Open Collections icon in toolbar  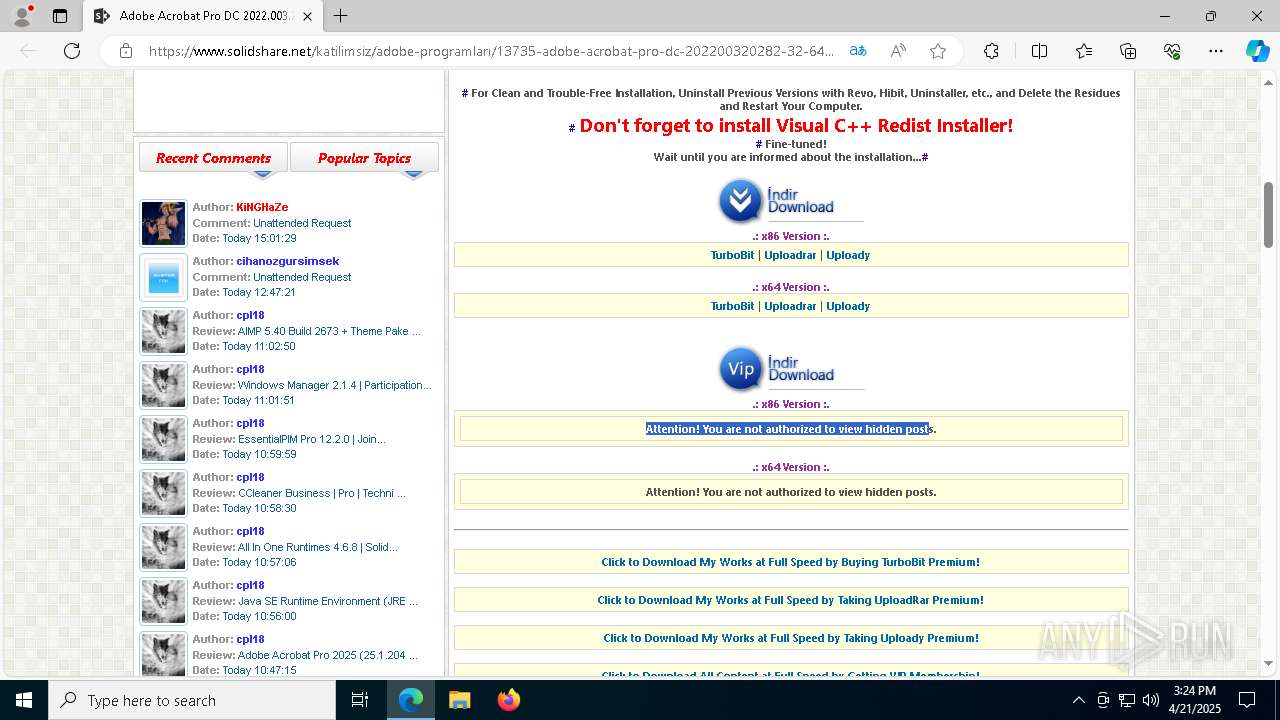1128,51
